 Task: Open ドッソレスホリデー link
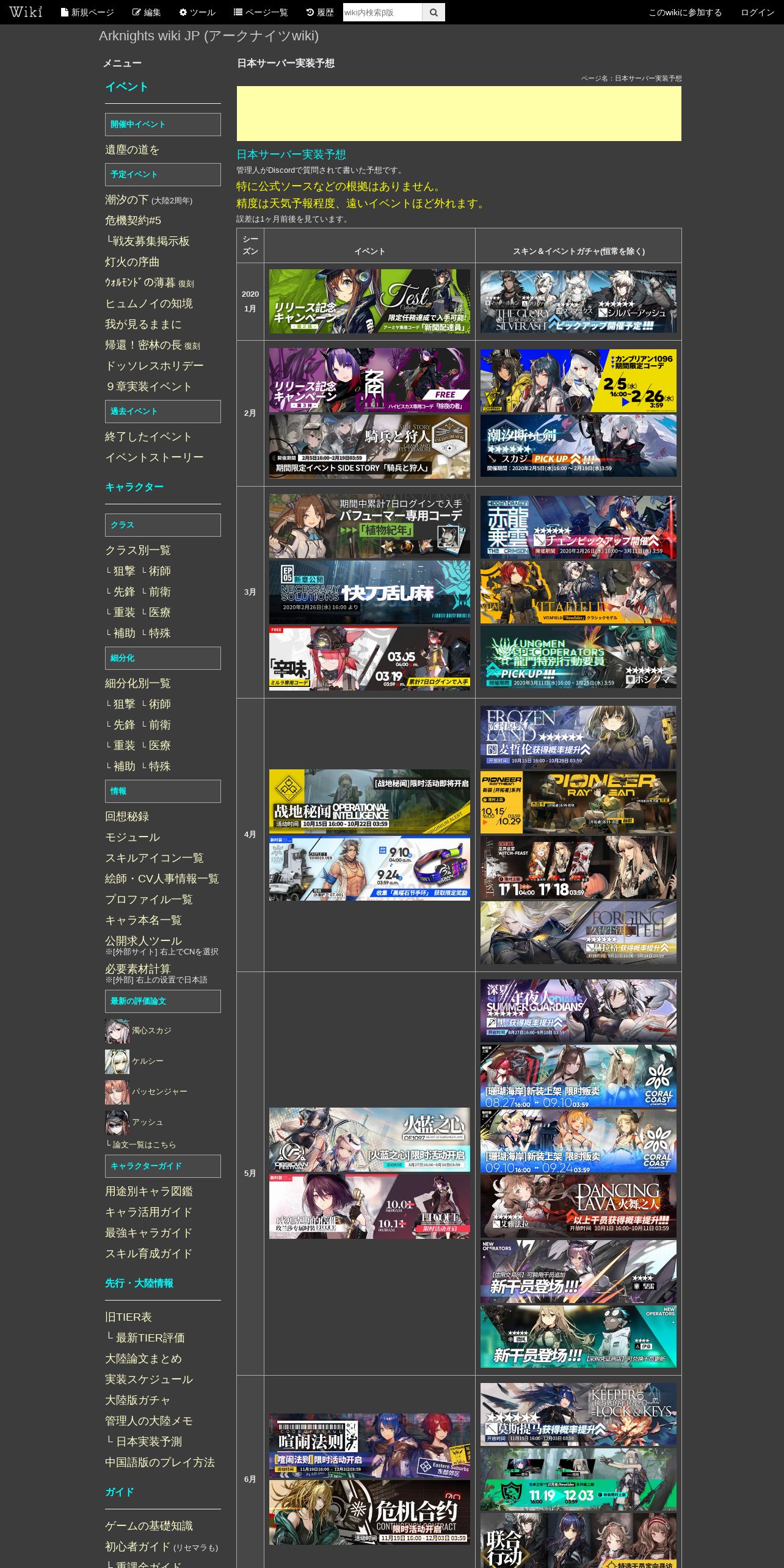point(154,366)
